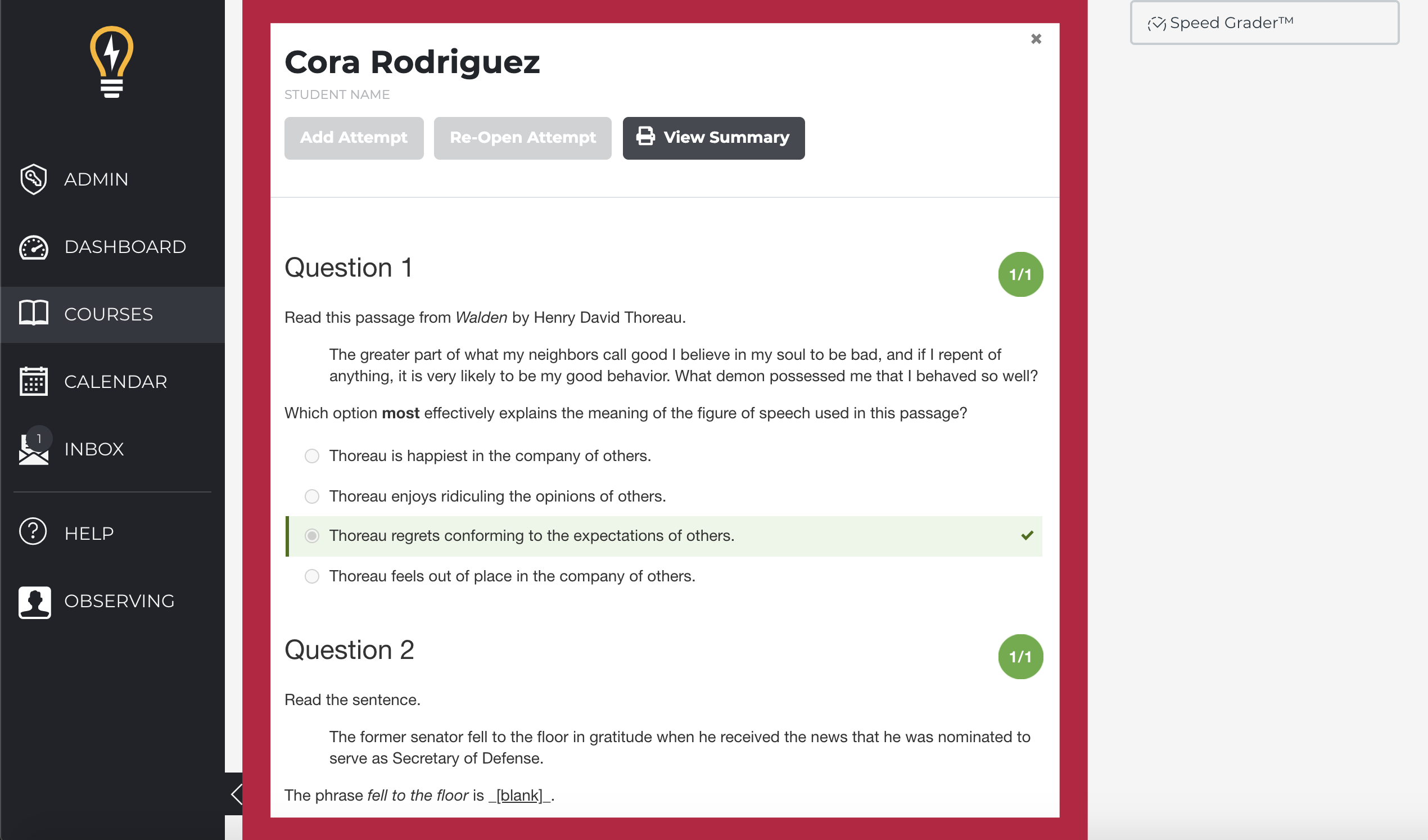
Task: Select 'Thoreau feels out of place' option
Action: (311, 576)
